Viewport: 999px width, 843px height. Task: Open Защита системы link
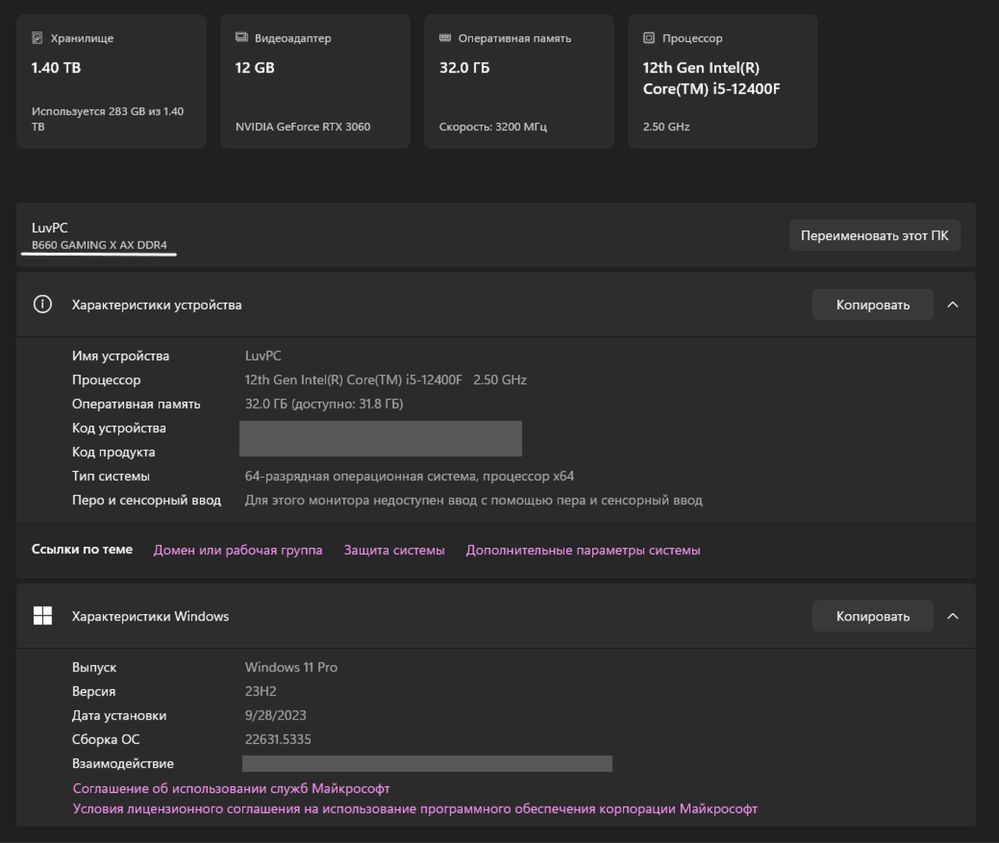click(394, 550)
